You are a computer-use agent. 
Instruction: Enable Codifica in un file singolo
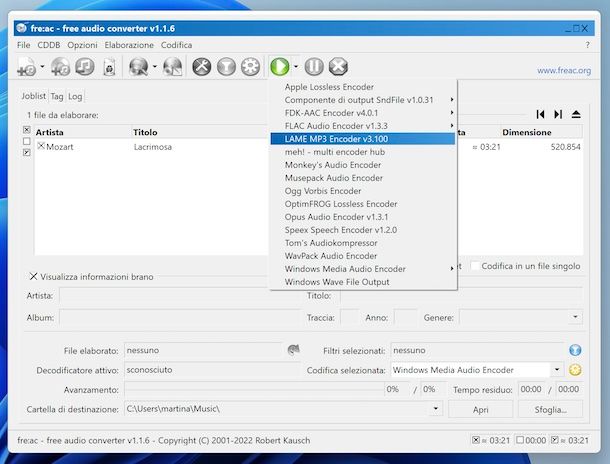pos(475,266)
